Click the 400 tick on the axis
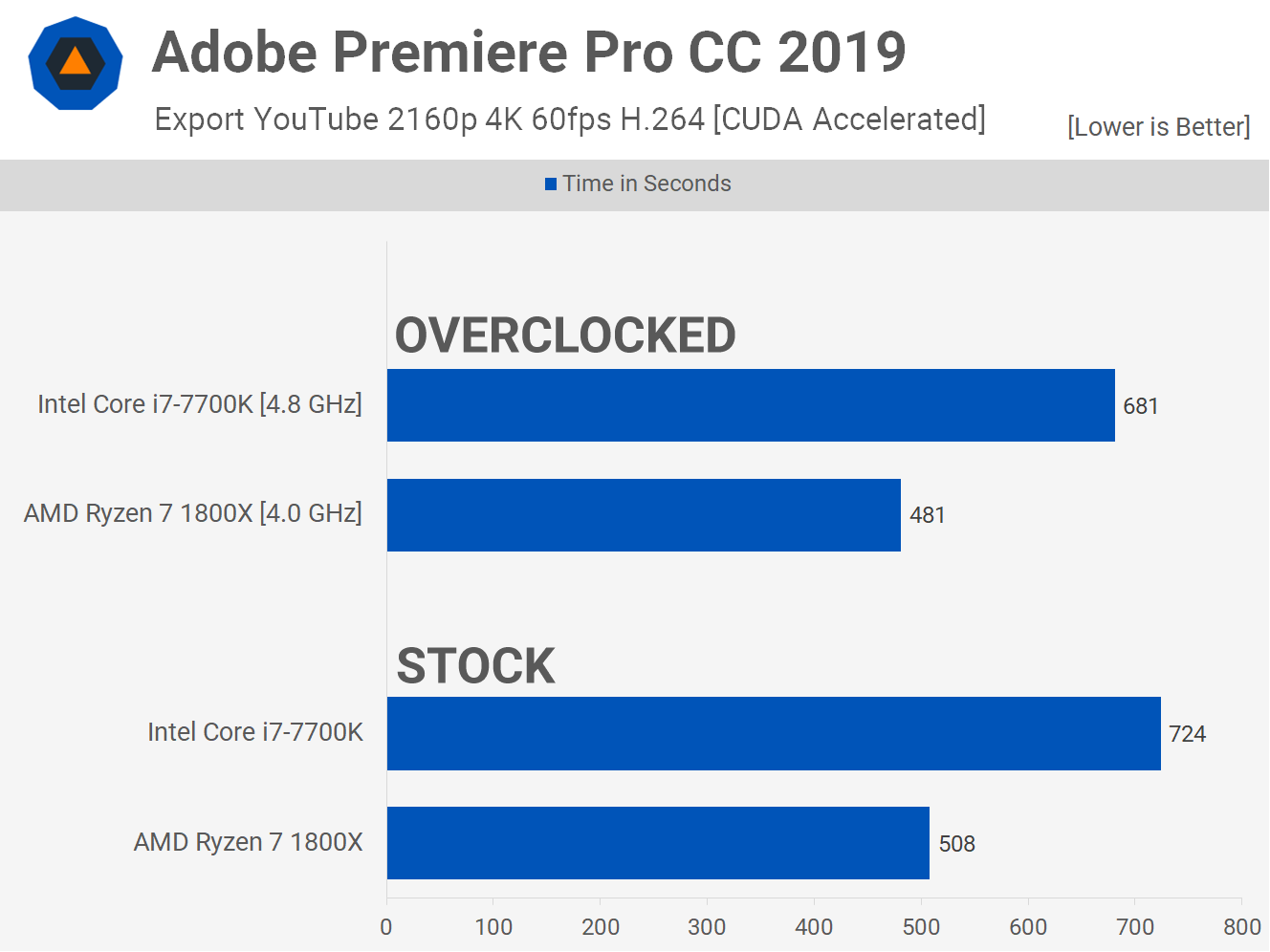 click(814, 927)
